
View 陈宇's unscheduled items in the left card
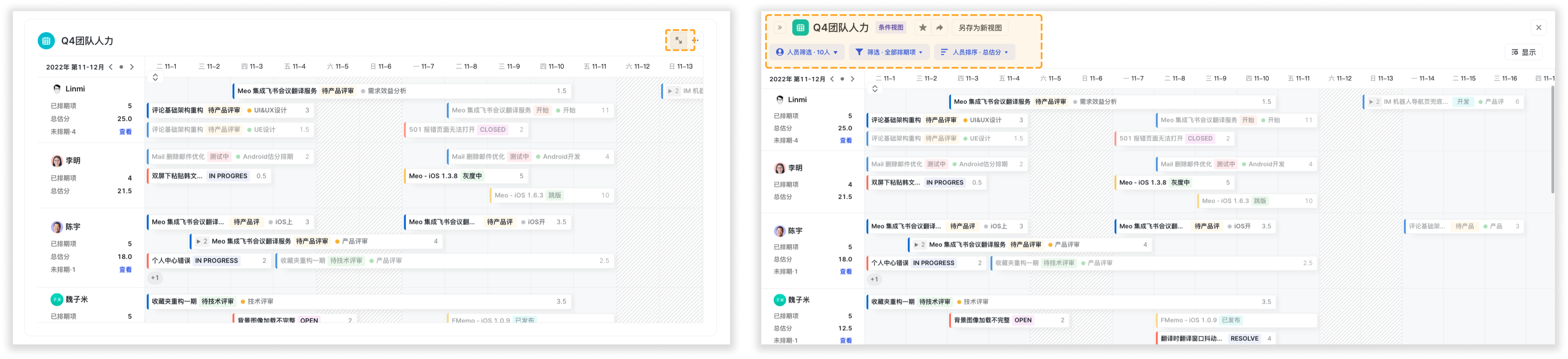click(125, 269)
